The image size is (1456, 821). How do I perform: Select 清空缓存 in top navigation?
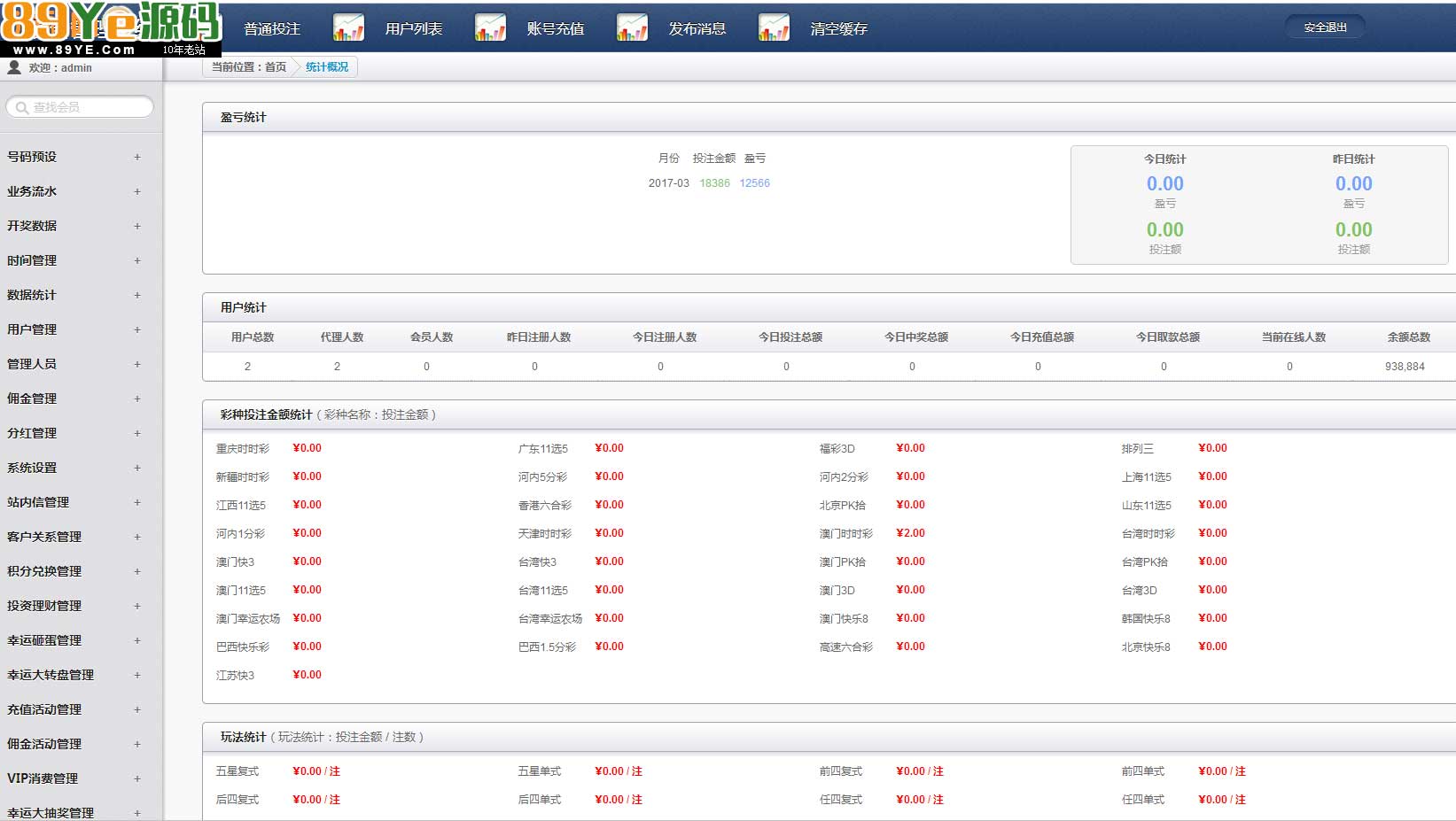tap(839, 28)
